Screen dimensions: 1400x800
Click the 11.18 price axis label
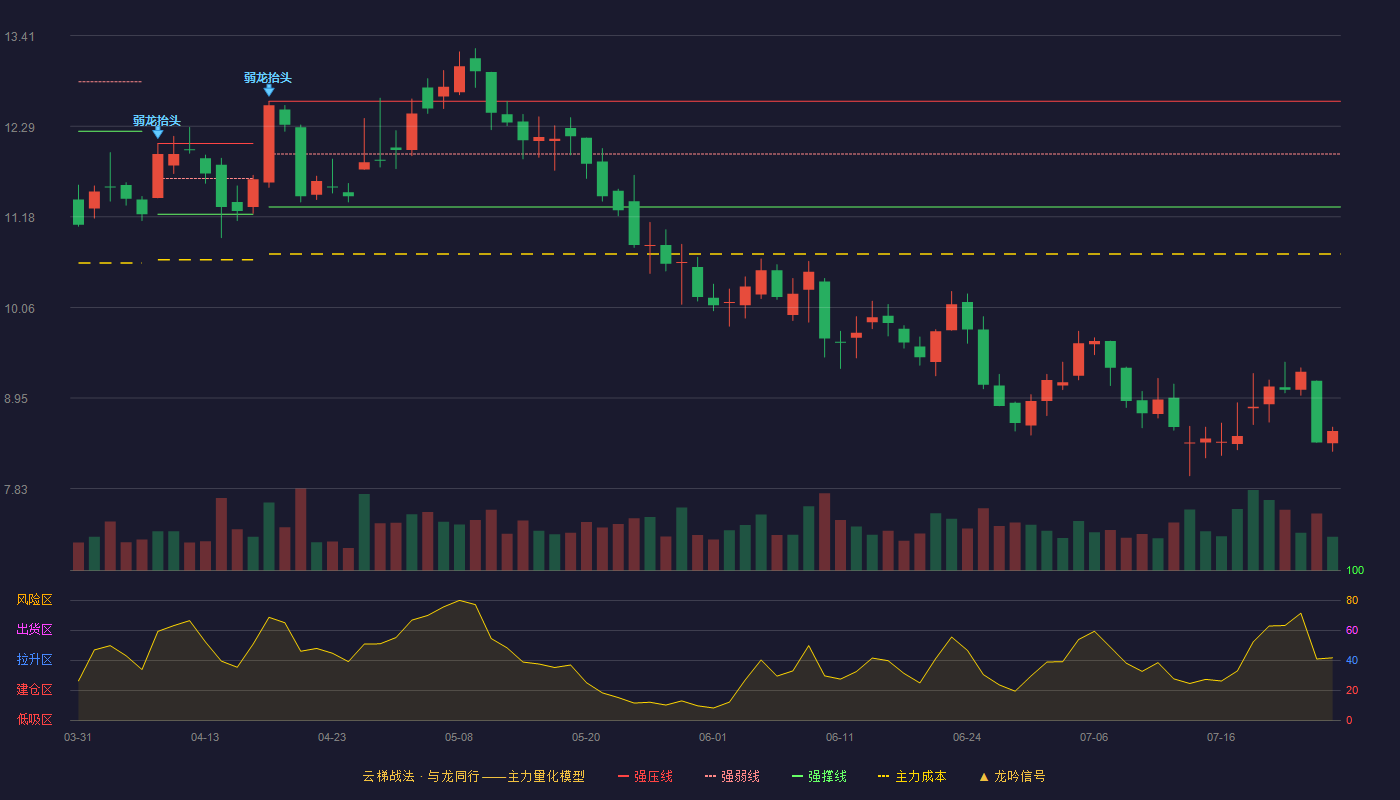coord(19,218)
